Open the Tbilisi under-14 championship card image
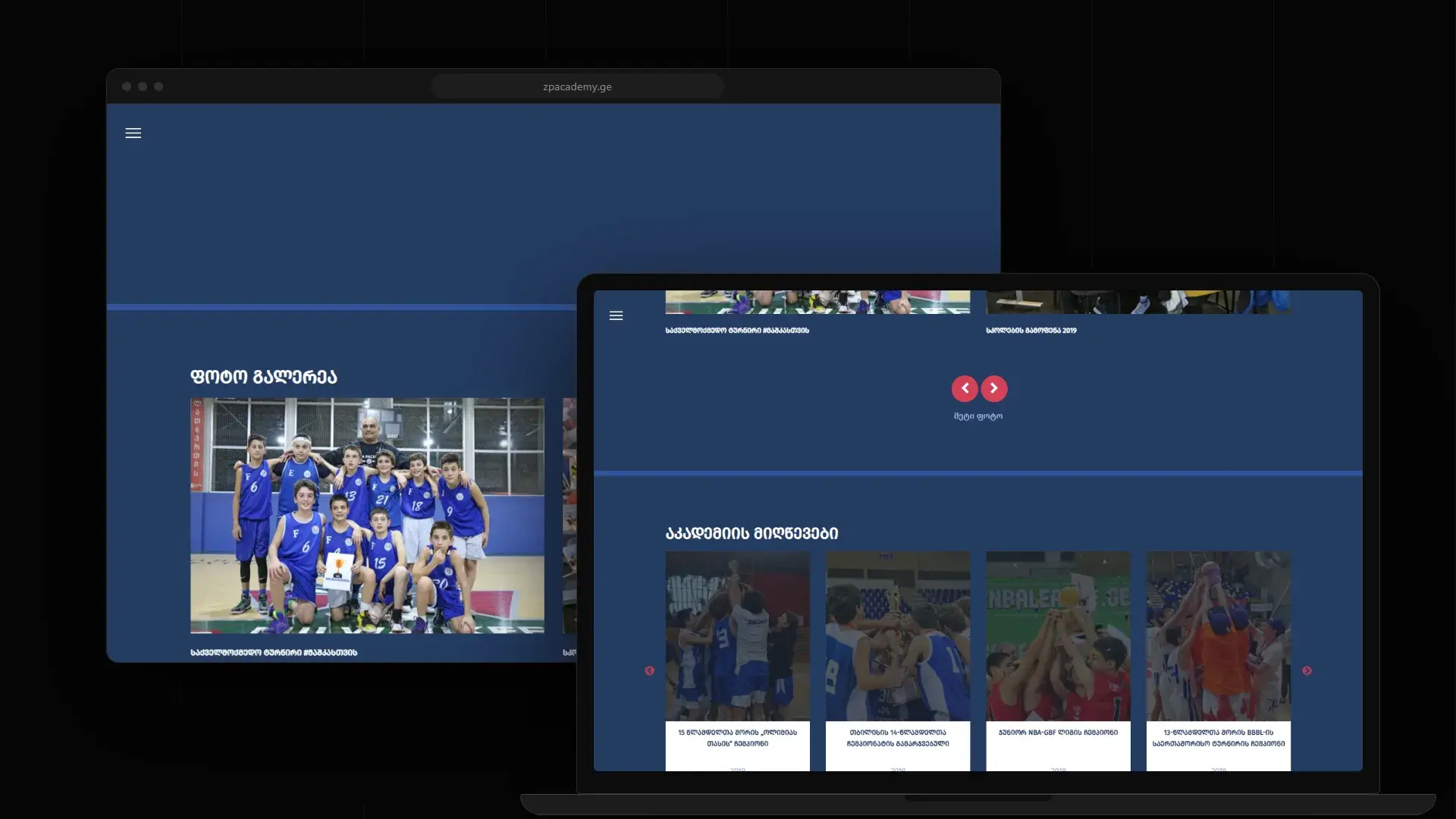Viewport: 1456px width, 819px height. [898, 636]
